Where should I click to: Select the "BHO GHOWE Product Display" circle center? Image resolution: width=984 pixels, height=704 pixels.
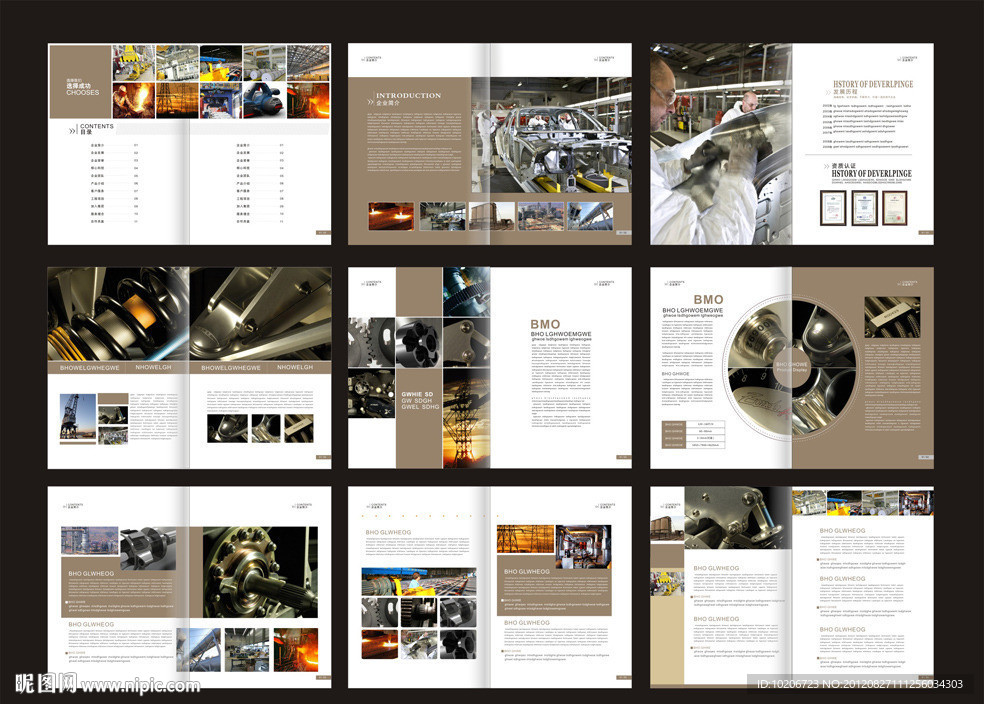792,367
